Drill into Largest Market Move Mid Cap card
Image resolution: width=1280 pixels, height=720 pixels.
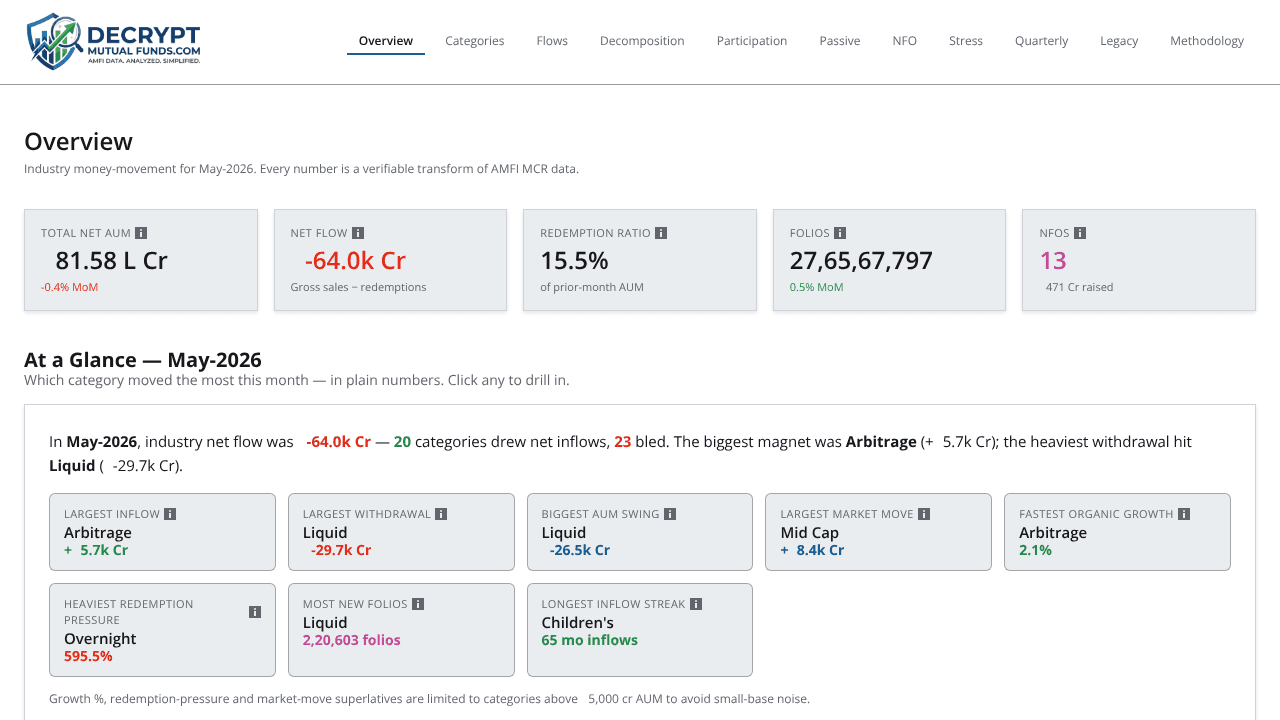(x=878, y=532)
